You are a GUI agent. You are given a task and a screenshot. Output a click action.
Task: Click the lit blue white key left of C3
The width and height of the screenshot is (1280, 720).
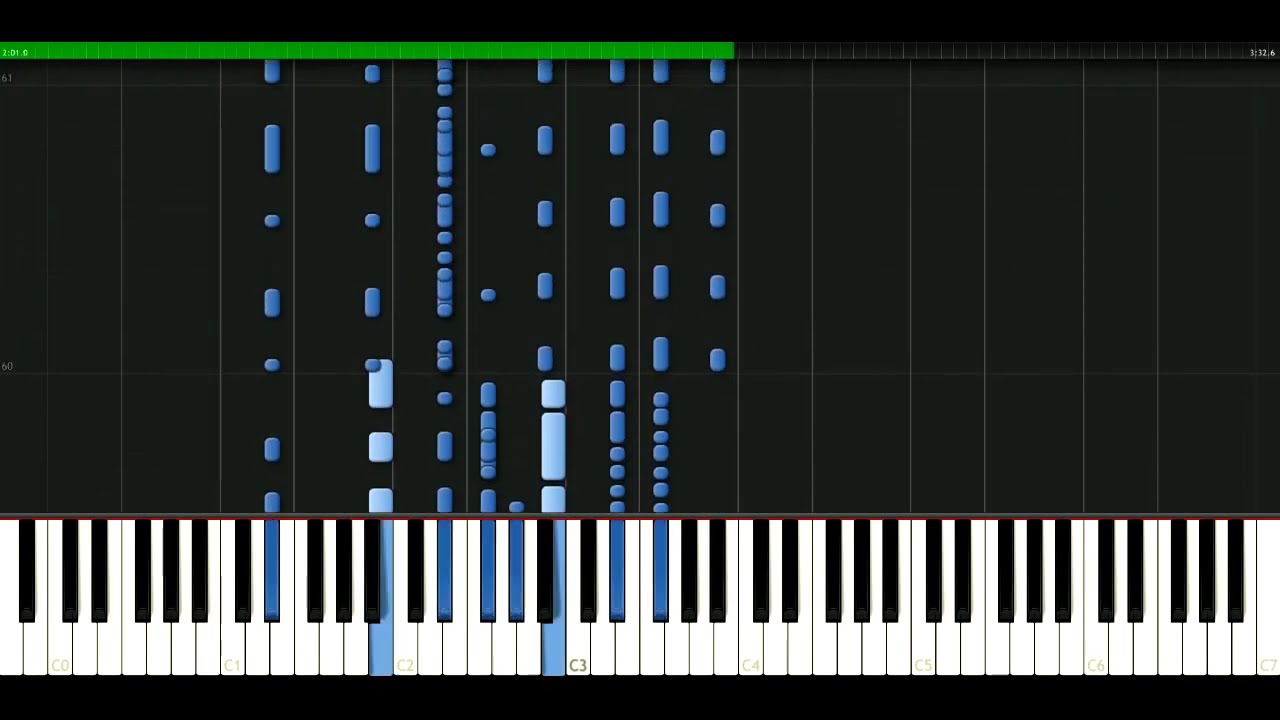[x=553, y=650]
